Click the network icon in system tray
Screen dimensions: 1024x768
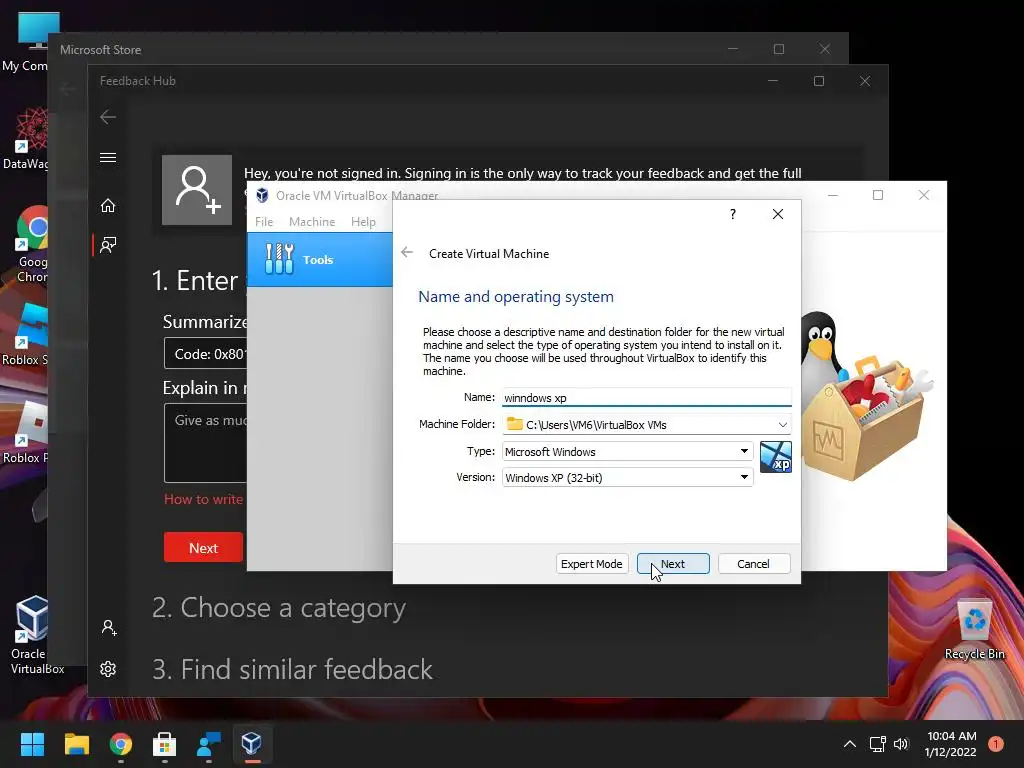coord(878,743)
